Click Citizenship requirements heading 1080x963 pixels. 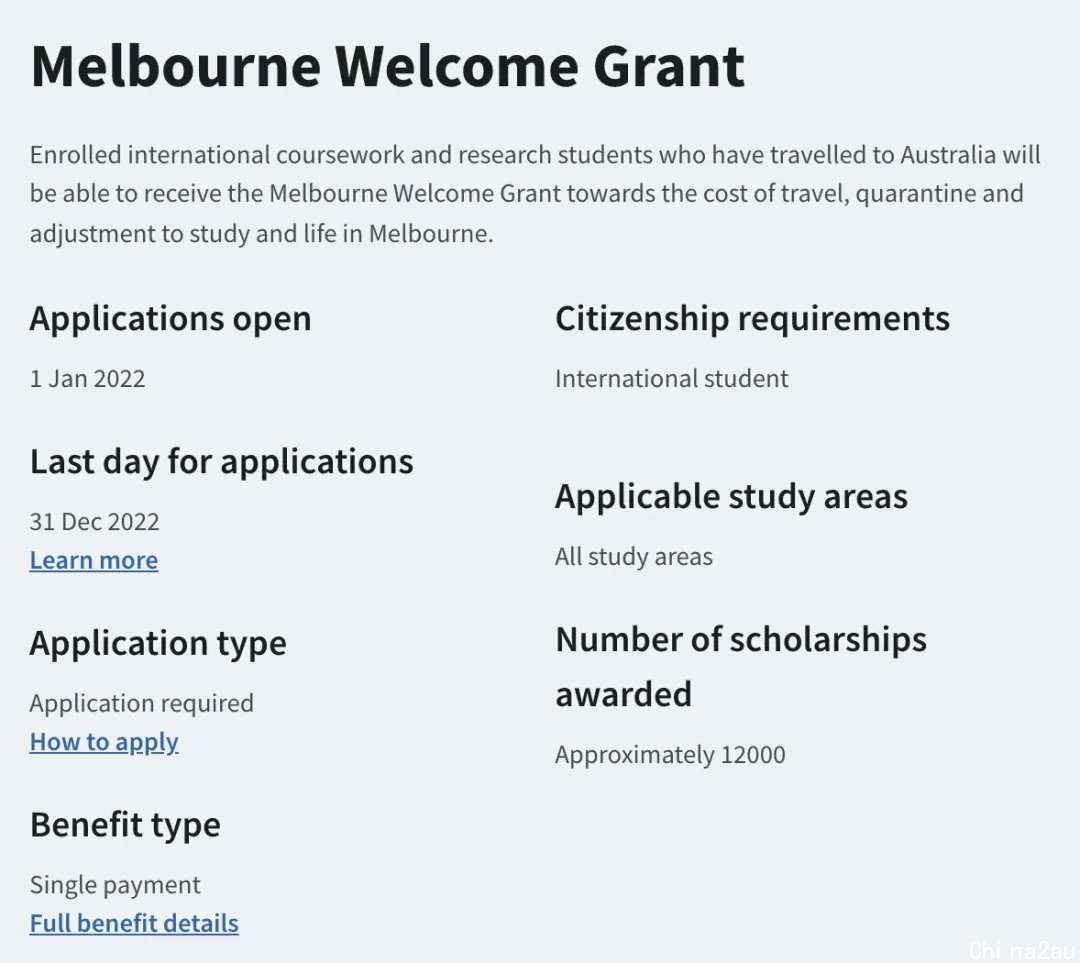[753, 319]
